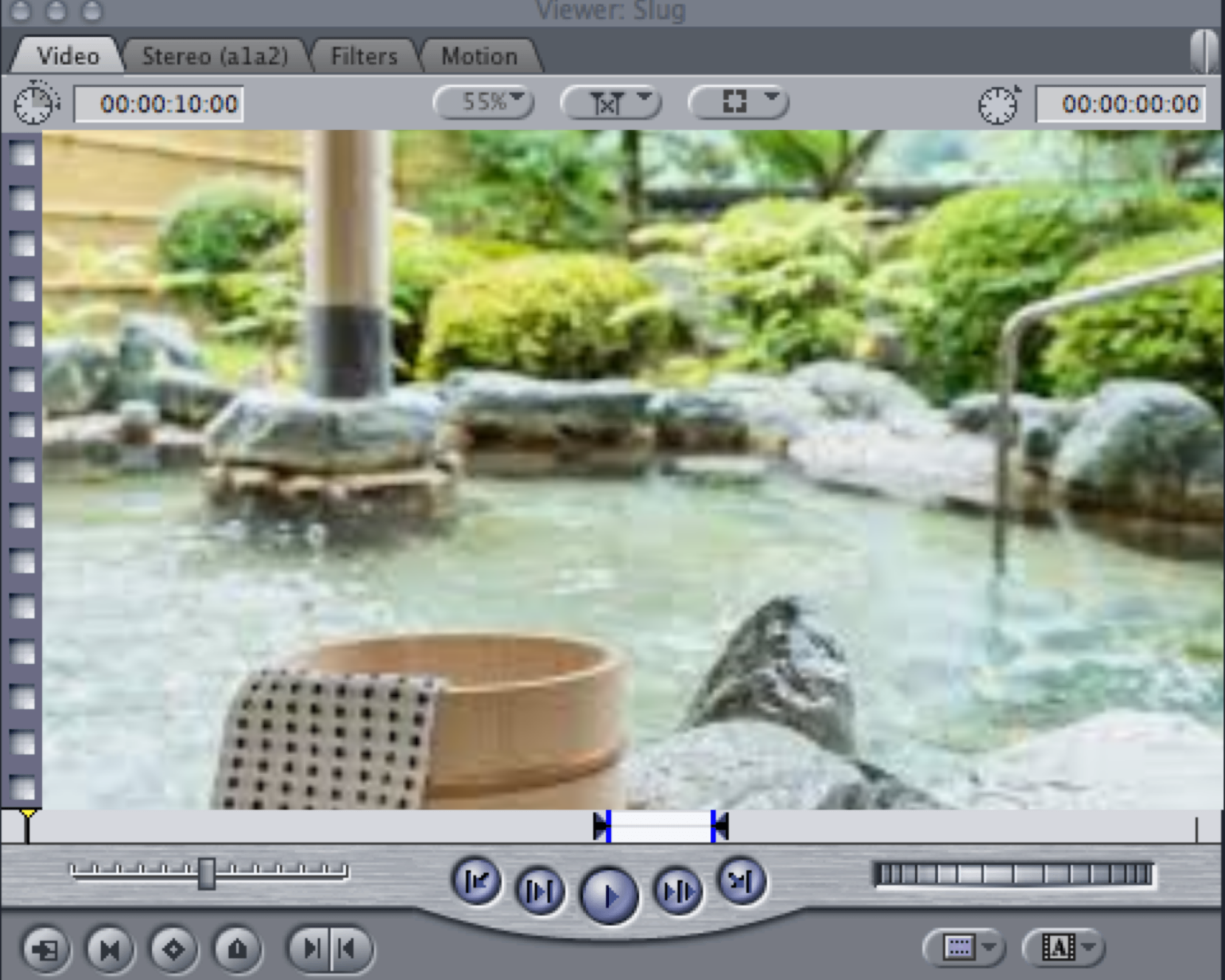Switch to the Filters tab
Image resolution: width=1225 pixels, height=980 pixels.
[364, 56]
